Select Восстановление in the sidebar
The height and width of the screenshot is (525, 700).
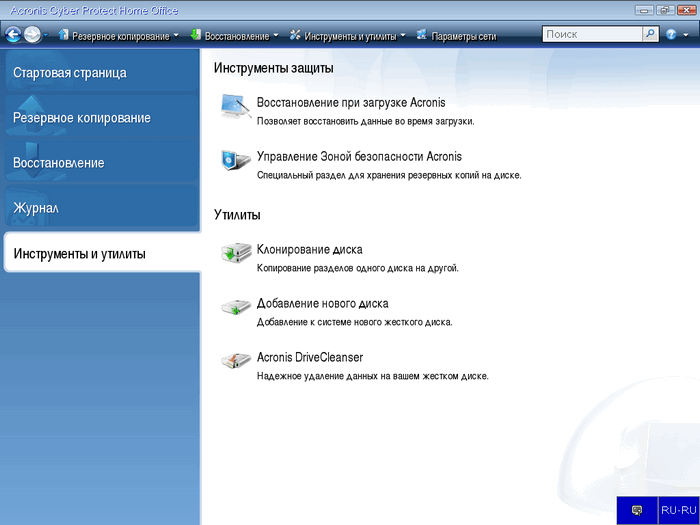tap(101, 162)
